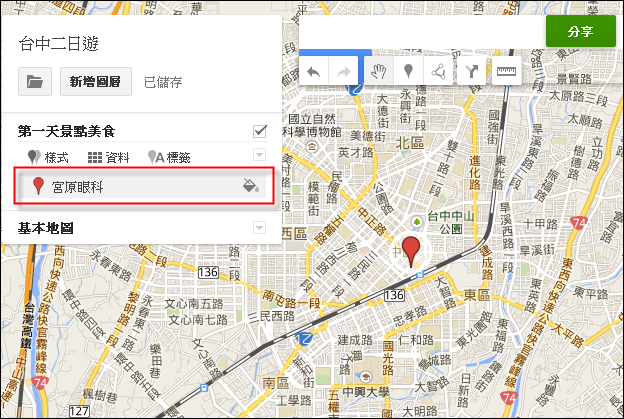The image size is (624, 419).
Task: Click the 台中中山公園 park icon on map
Action: click(417, 222)
